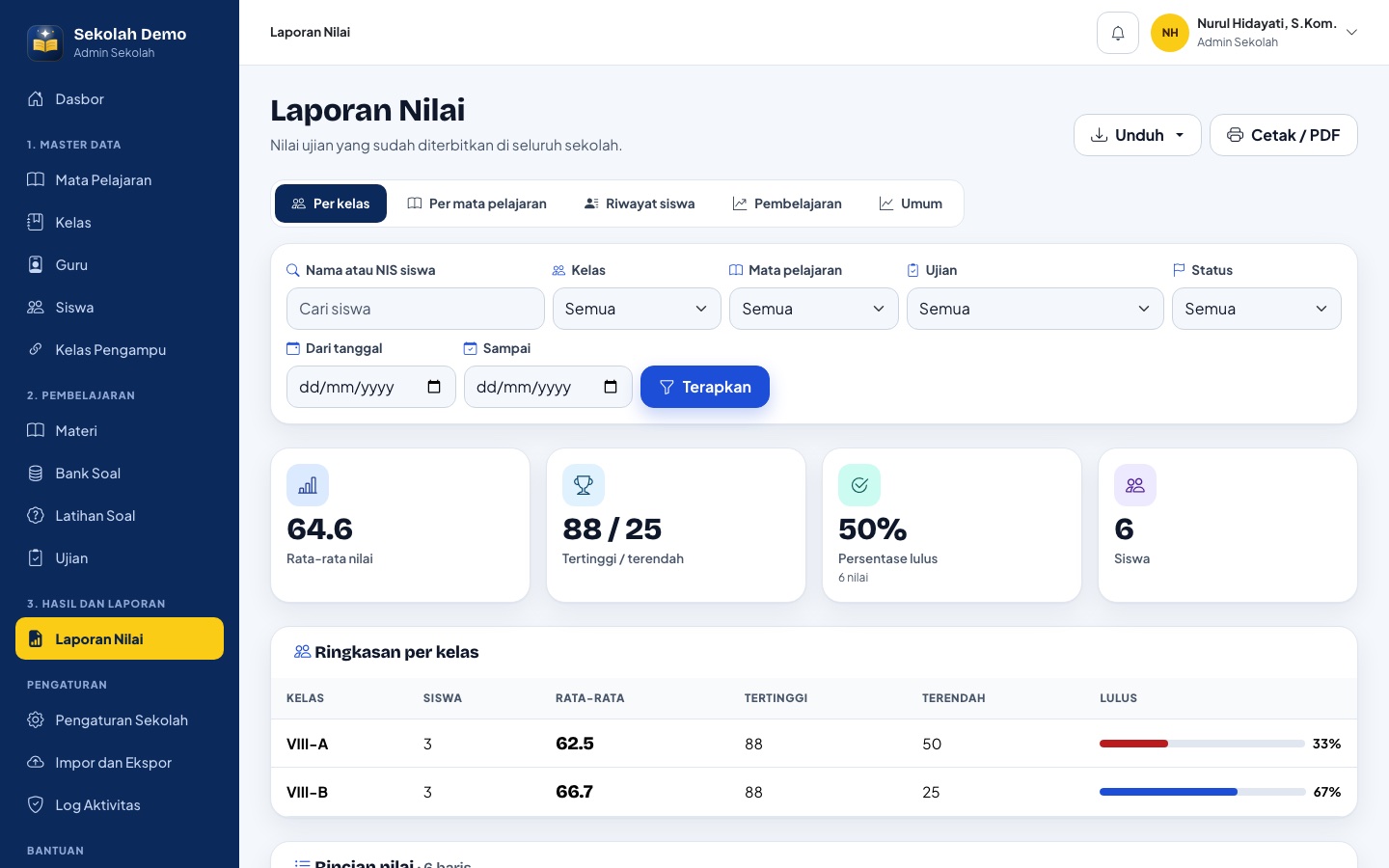Open the Kelas sidebar item

coord(120,223)
